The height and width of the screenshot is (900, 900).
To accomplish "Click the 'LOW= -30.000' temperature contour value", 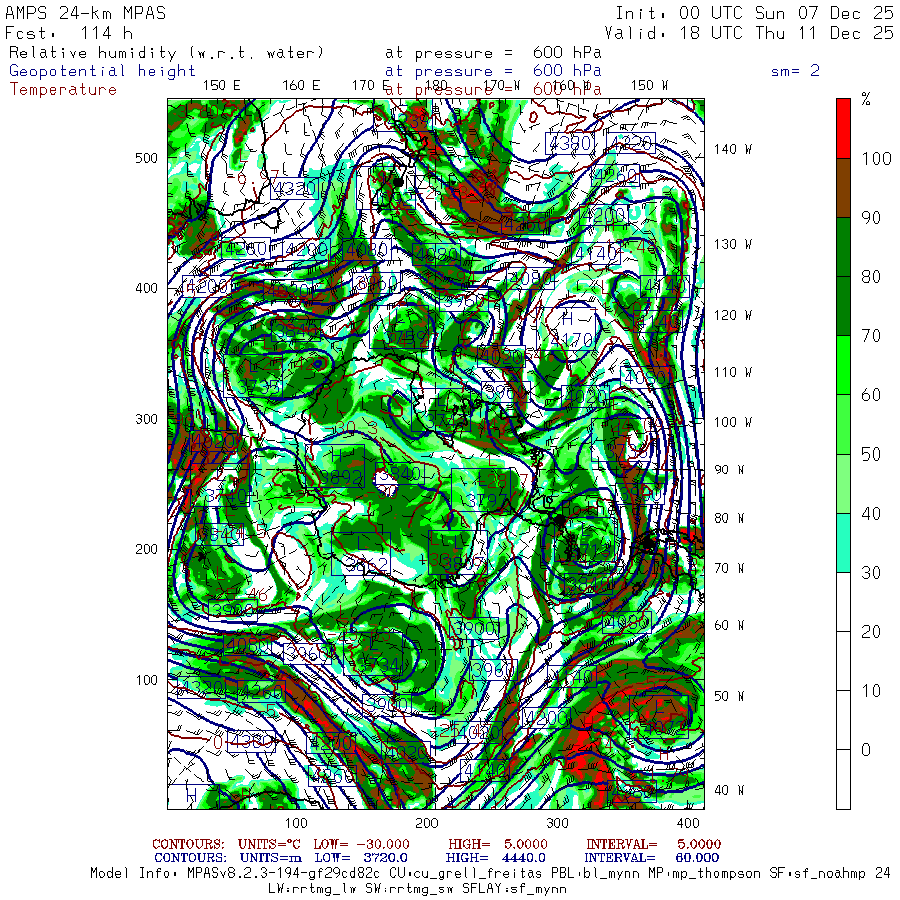I will point(362,844).
